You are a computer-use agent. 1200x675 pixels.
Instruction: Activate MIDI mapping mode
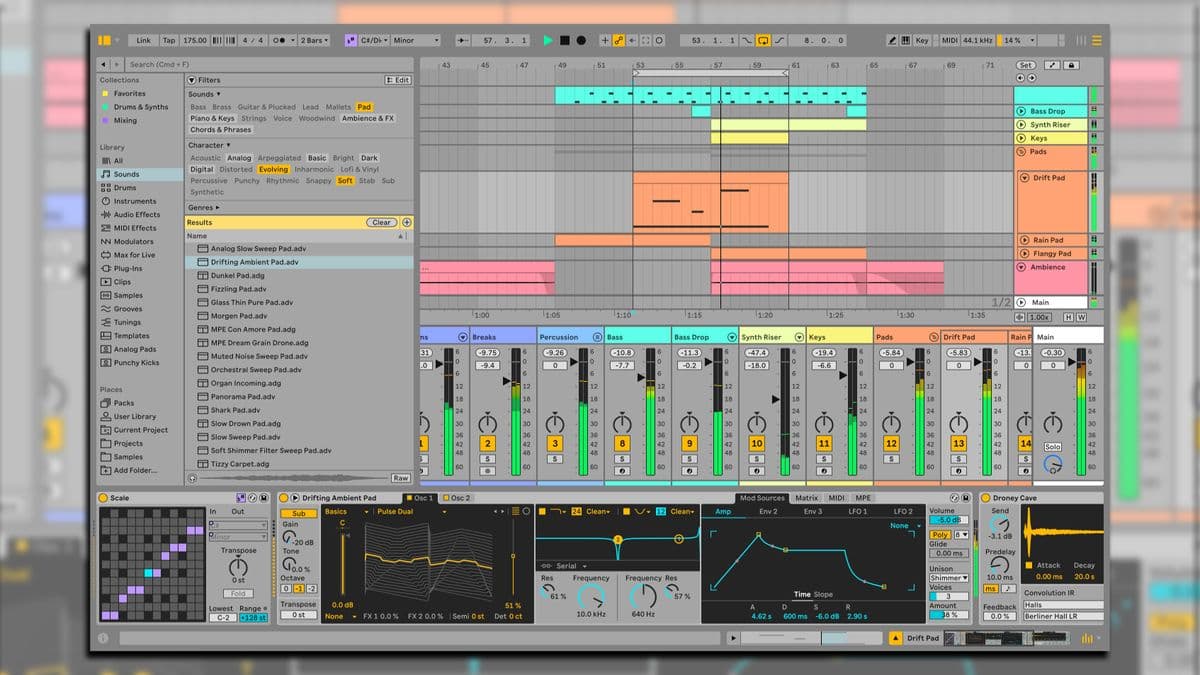[x=949, y=40]
